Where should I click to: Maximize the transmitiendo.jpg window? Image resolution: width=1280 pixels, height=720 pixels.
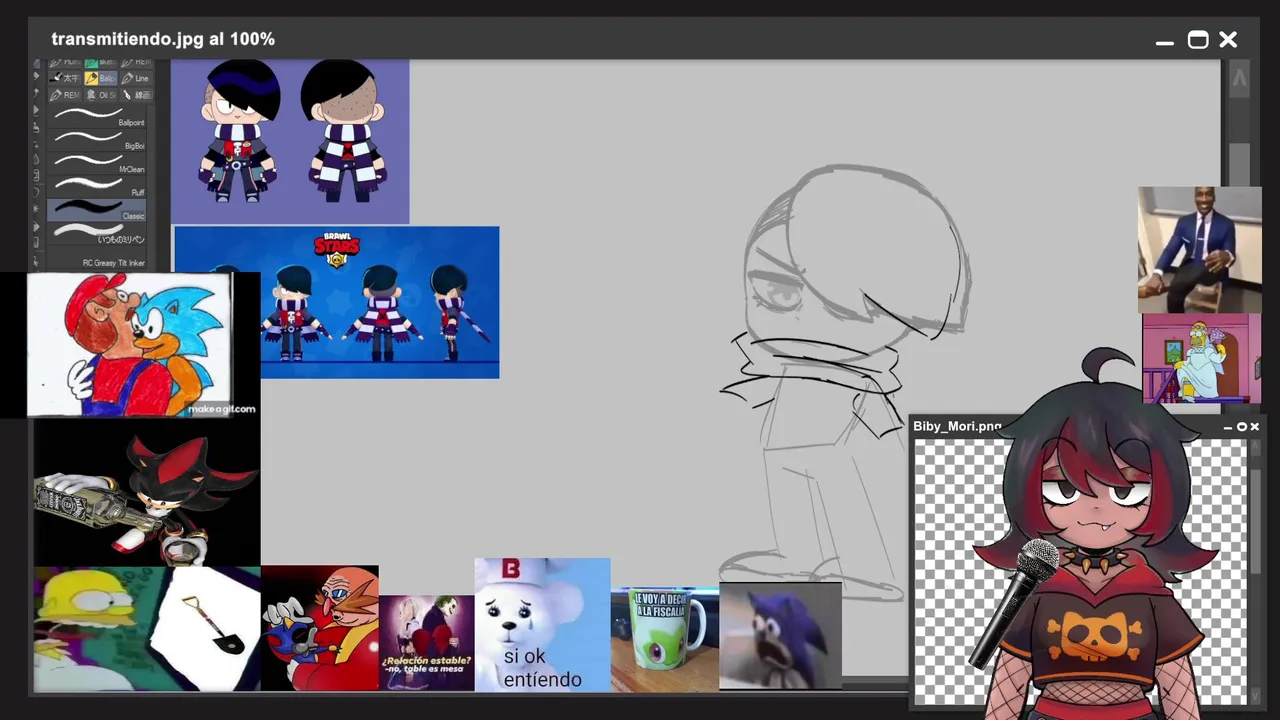pyautogui.click(x=1198, y=40)
